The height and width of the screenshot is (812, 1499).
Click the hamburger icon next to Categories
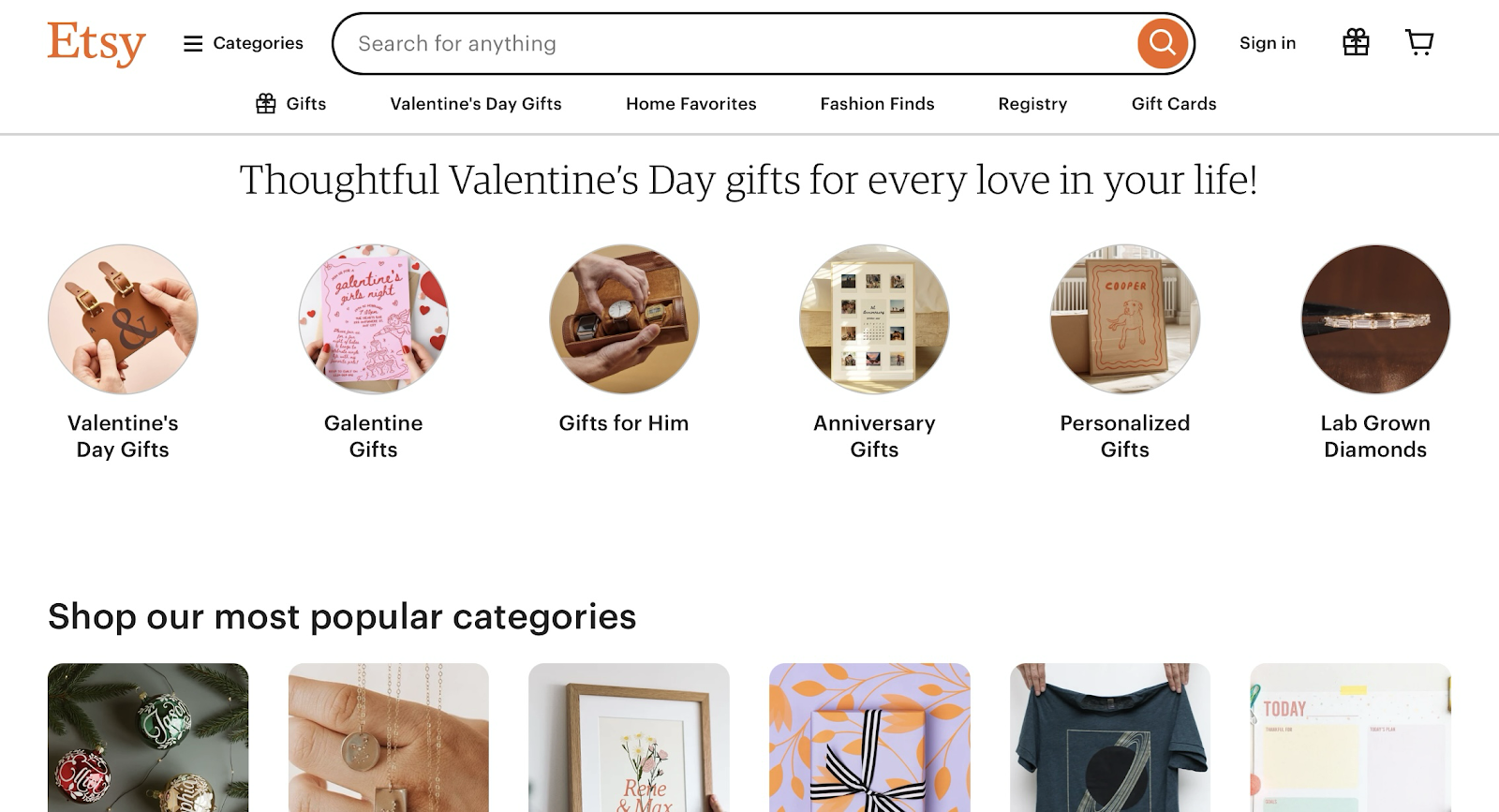192,43
